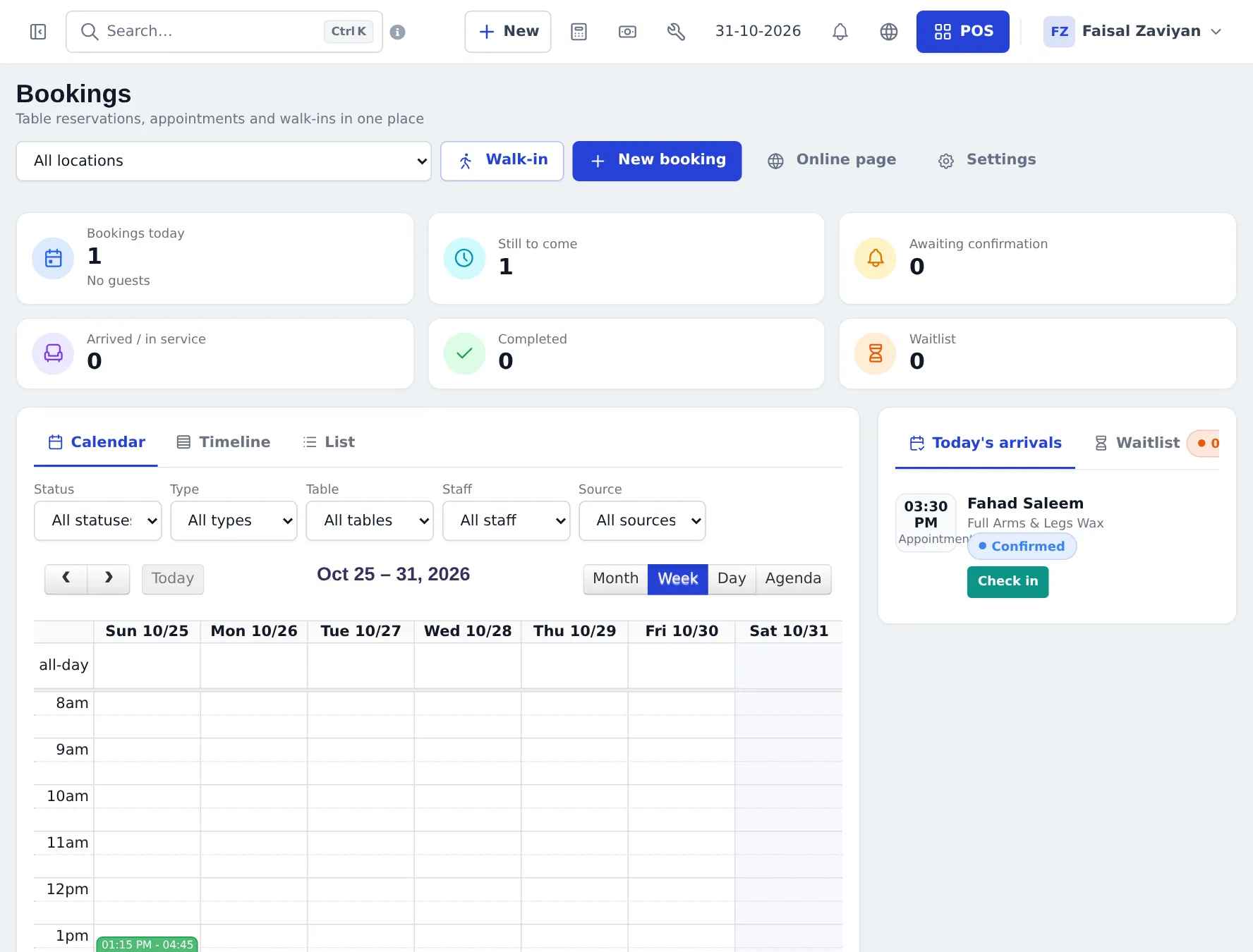Check in Fahad Saleem

(x=1007, y=582)
